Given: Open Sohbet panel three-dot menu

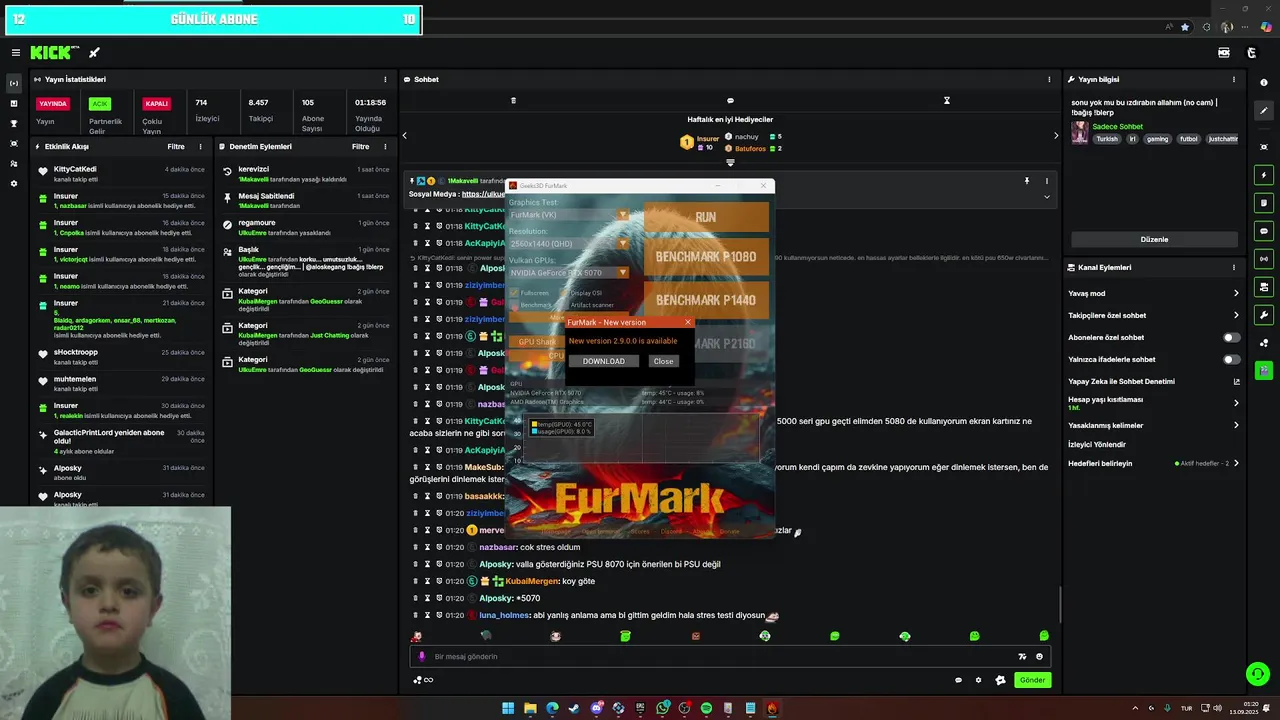Looking at the screenshot, I should [x=1049, y=79].
